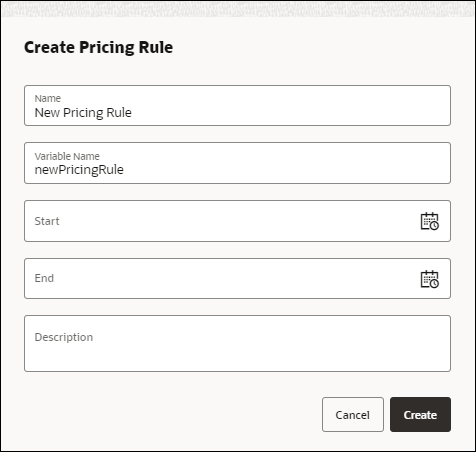Image resolution: width=476 pixels, height=452 pixels.
Task: Click into the Start date field
Action: tap(237, 221)
